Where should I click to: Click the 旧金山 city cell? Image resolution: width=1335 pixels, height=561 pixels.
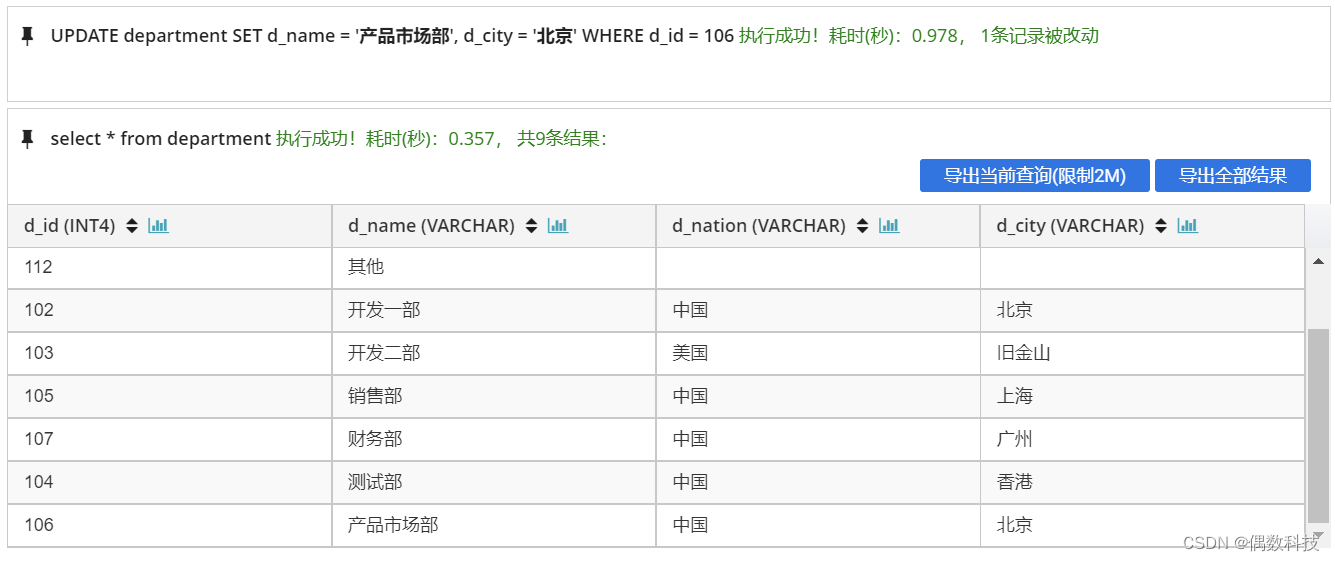(x=1142, y=353)
